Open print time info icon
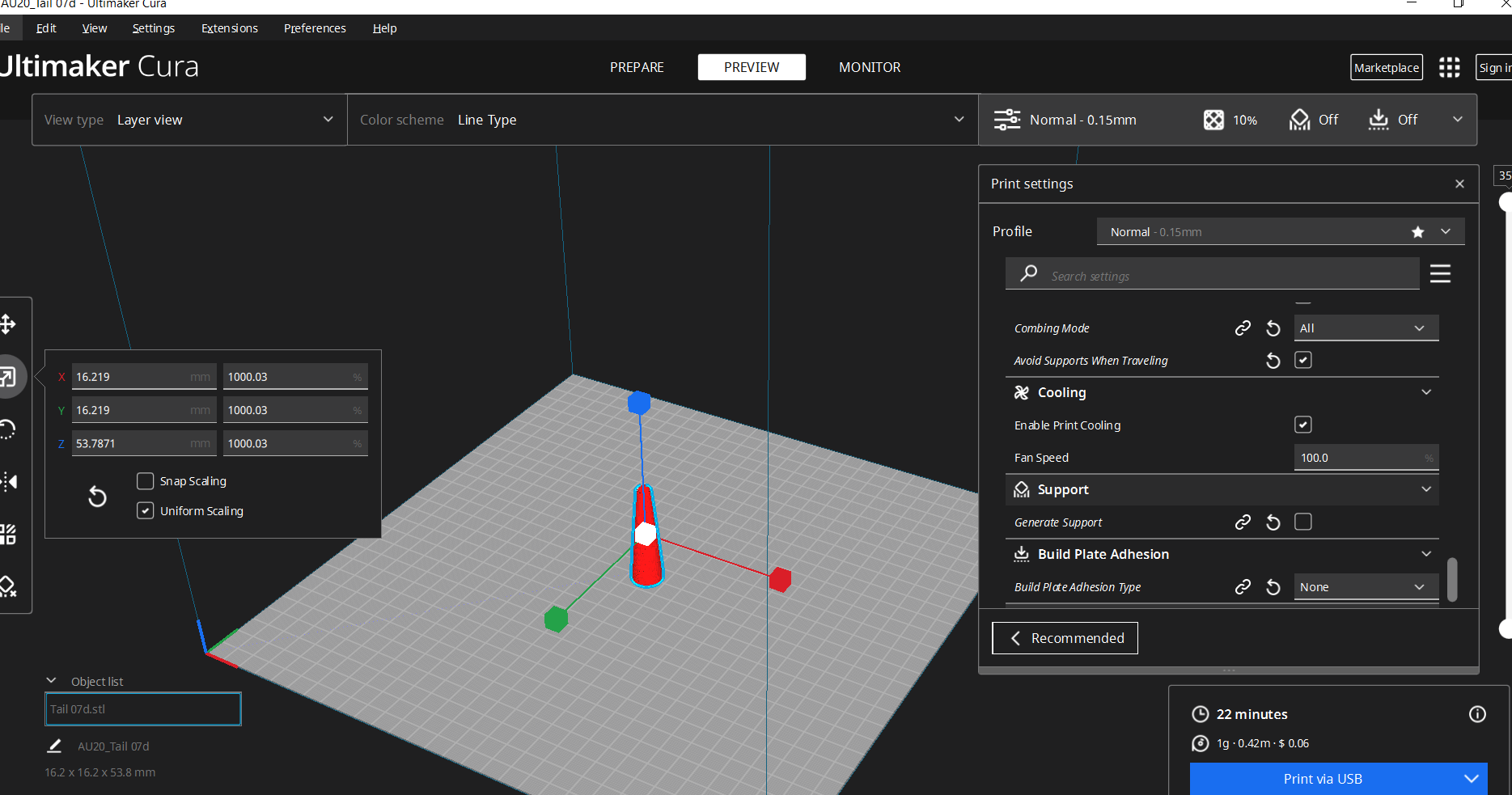 tap(1477, 714)
